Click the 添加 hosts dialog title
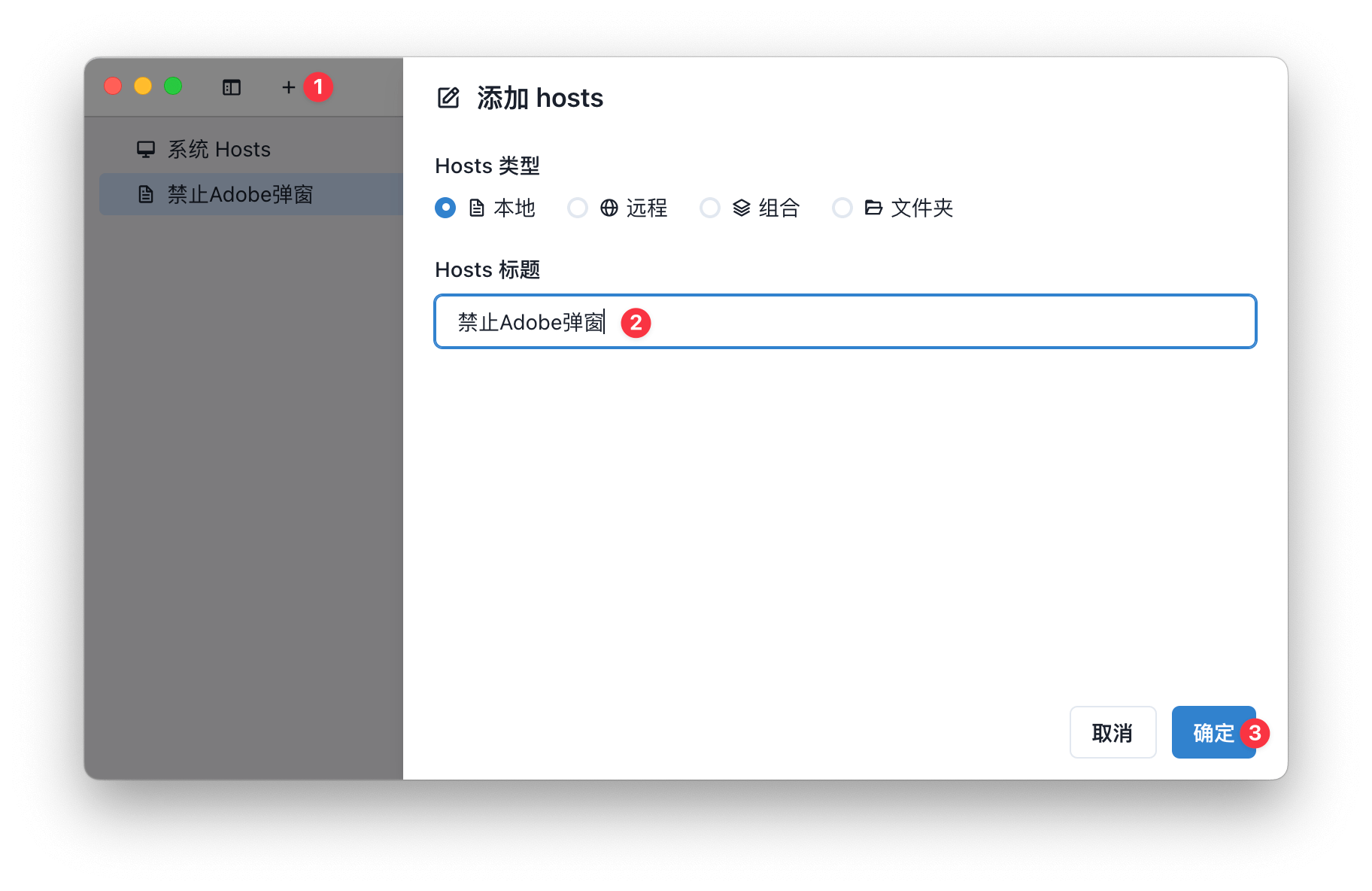 [x=539, y=97]
